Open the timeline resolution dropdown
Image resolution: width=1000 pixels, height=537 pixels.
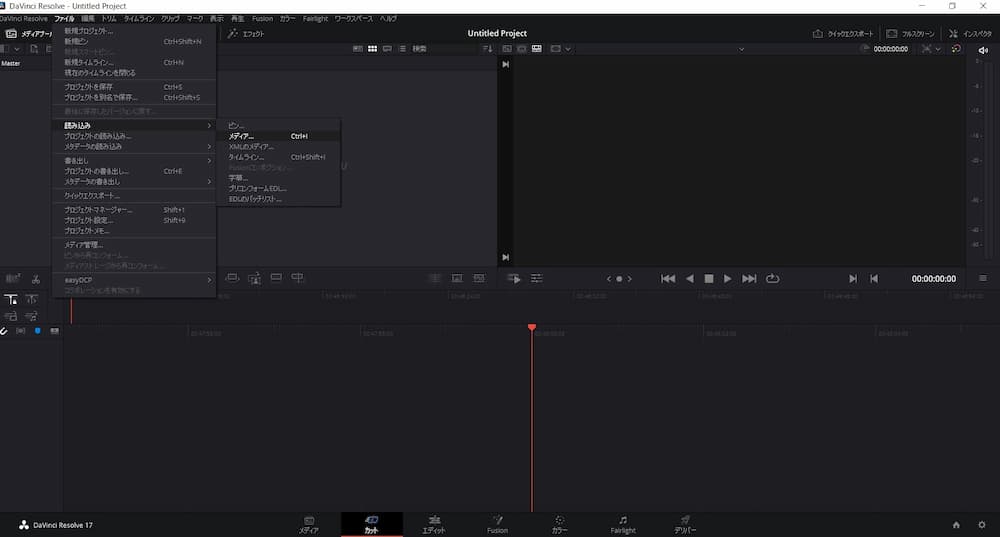pos(559,48)
